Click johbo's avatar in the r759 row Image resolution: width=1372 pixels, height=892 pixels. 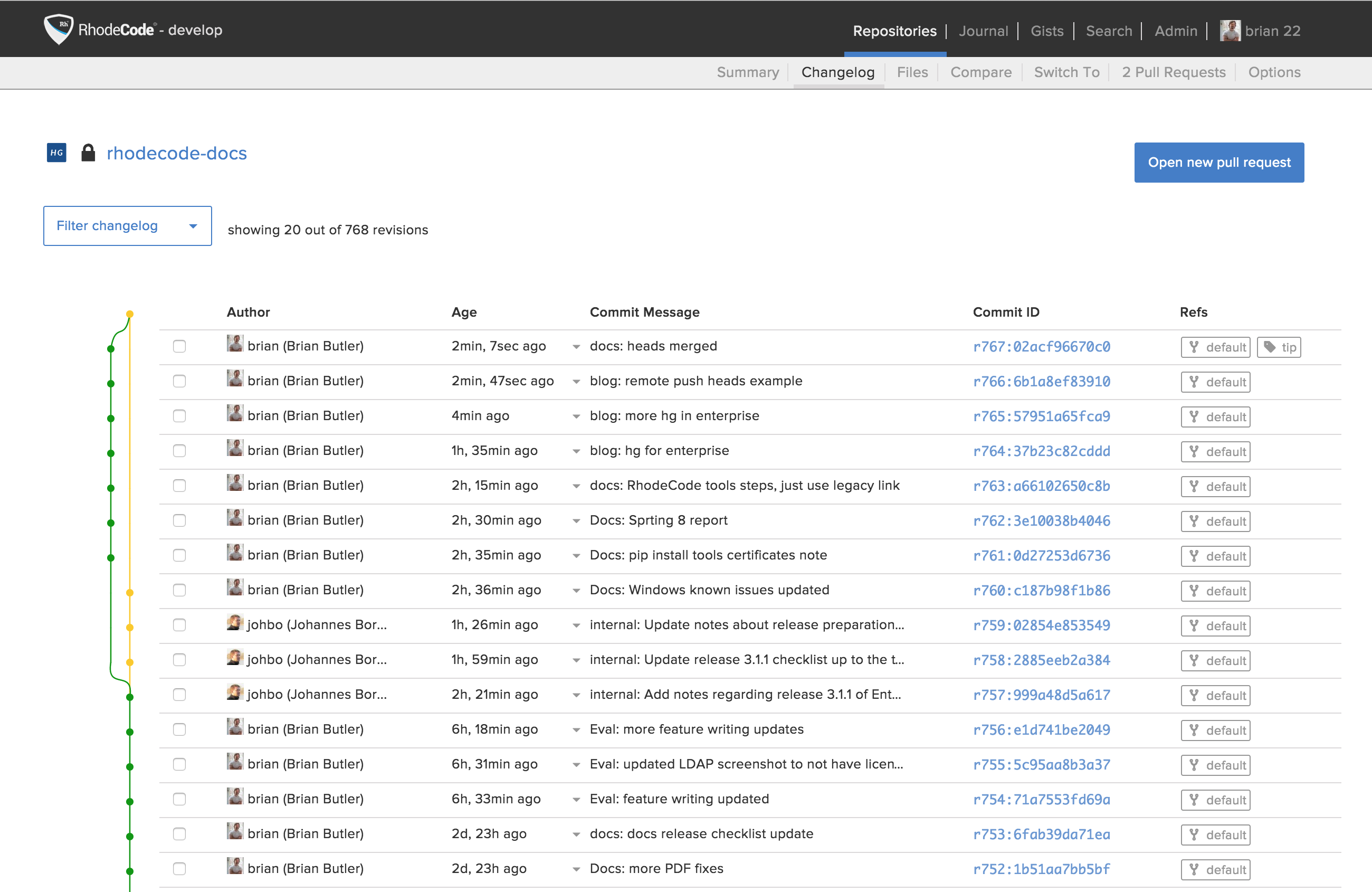click(x=235, y=623)
